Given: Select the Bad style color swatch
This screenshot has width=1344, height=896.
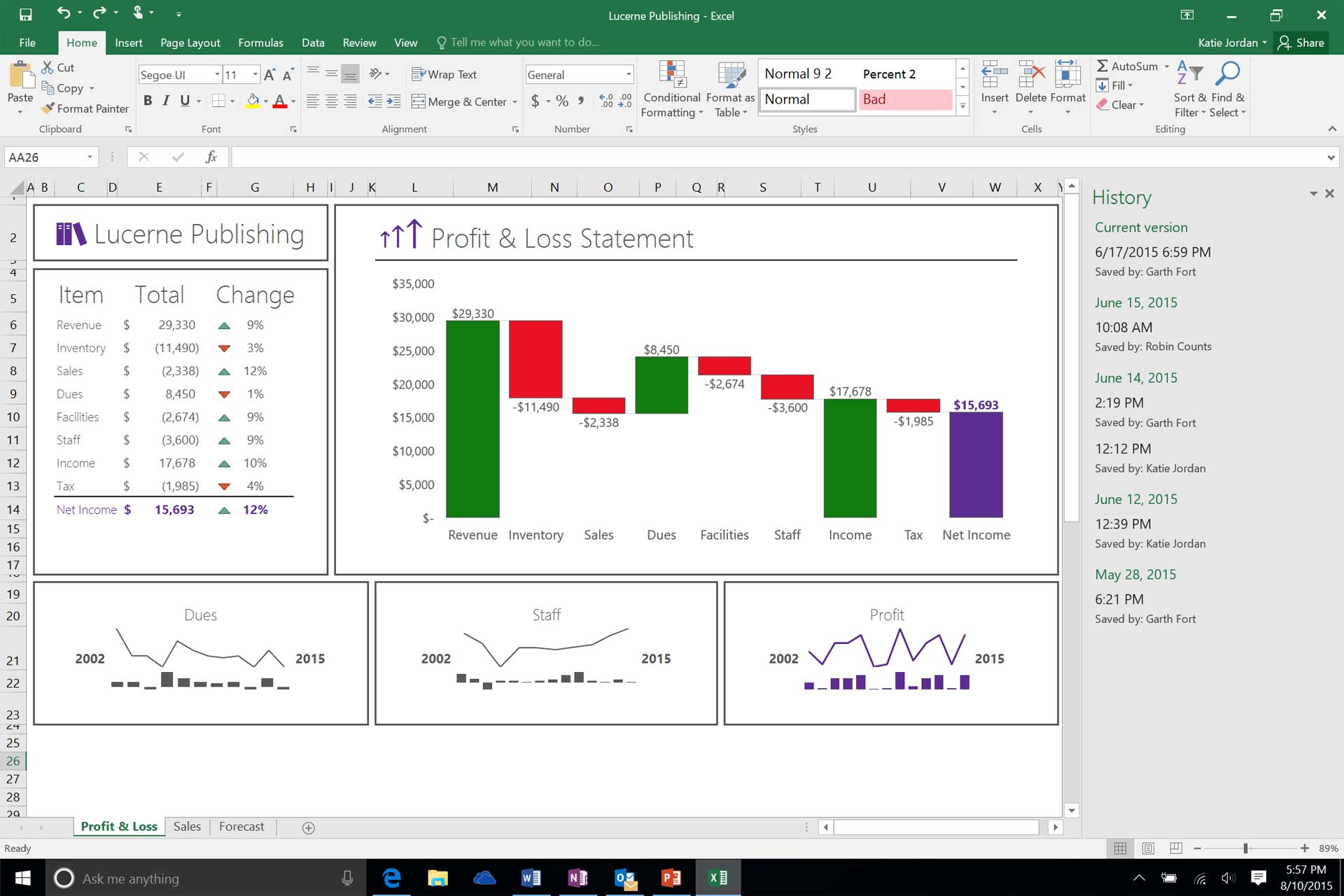Looking at the screenshot, I should coord(905,99).
